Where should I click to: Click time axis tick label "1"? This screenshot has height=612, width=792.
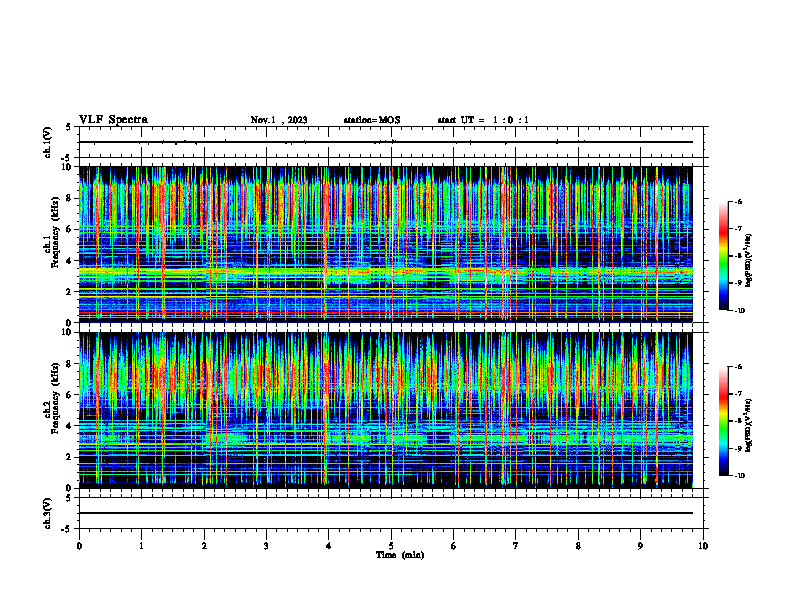[141, 546]
